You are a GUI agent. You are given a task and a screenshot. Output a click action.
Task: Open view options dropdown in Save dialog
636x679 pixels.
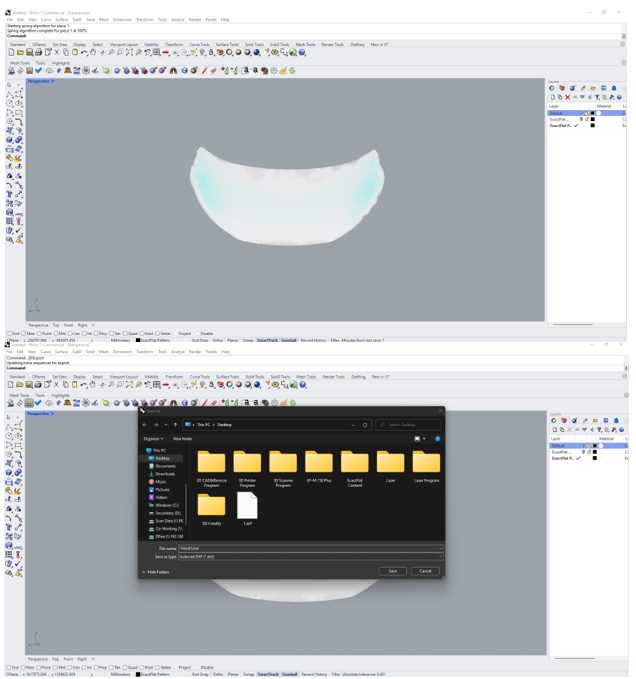(424, 439)
